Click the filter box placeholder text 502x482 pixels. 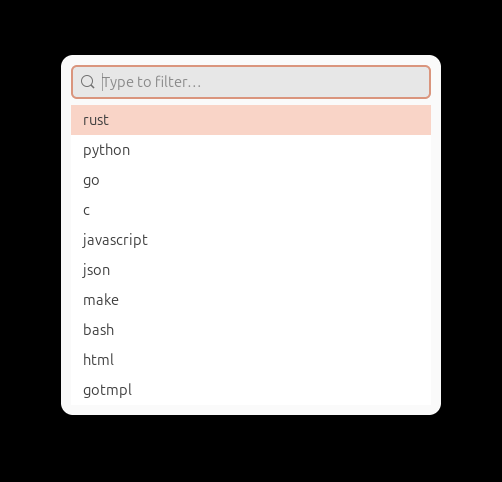(x=152, y=82)
